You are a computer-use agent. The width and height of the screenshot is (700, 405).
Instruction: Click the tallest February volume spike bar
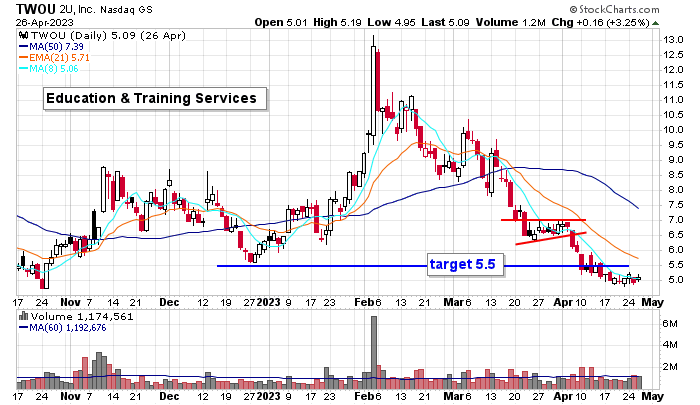374,353
